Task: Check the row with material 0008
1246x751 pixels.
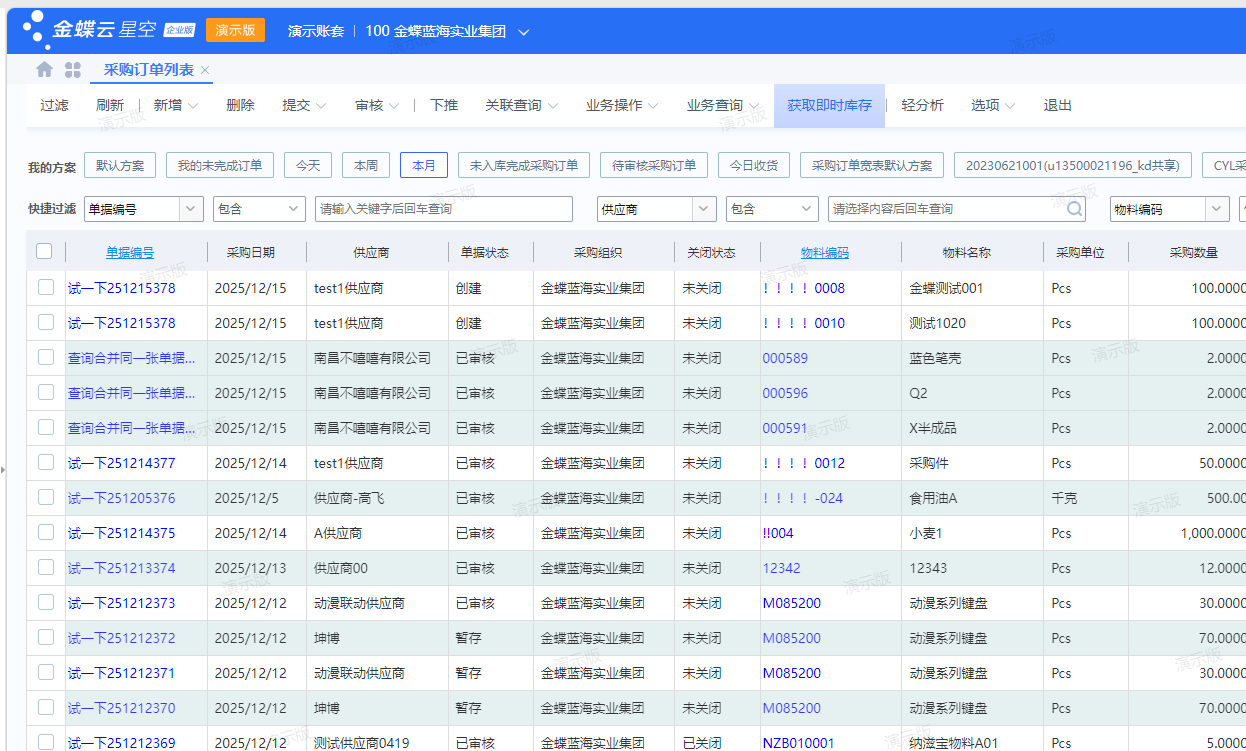Action: 46,288
